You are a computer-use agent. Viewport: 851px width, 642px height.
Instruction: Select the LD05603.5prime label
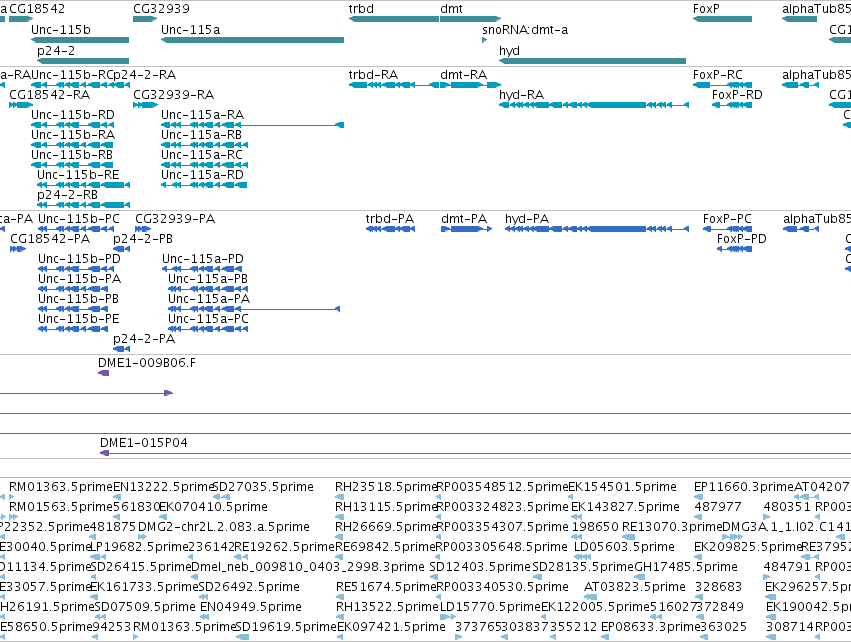[624, 547]
